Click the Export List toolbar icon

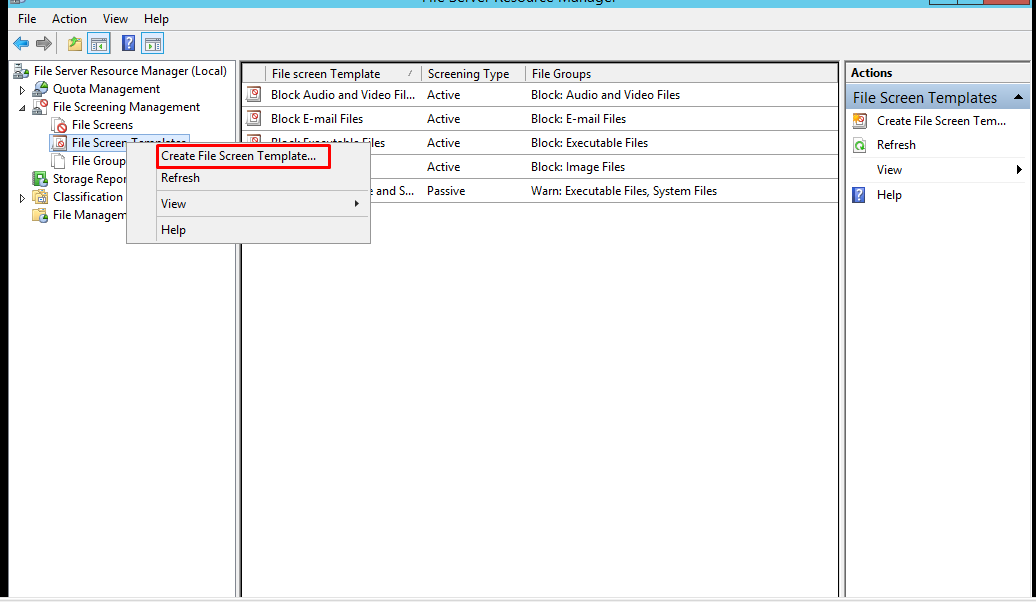click(x=73, y=43)
